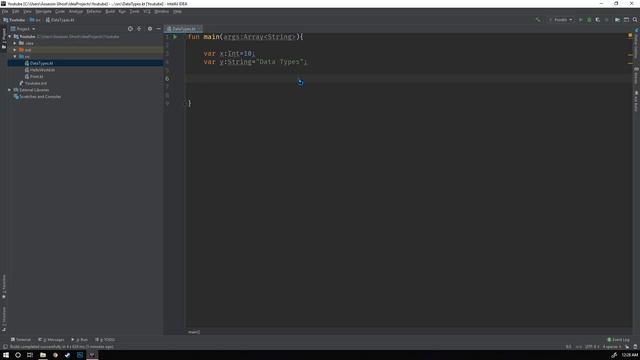The height and width of the screenshot is (360, 640).
Task: Click Youtube breadcrumb in navigation bar
Action: click(x=14, y=20)
